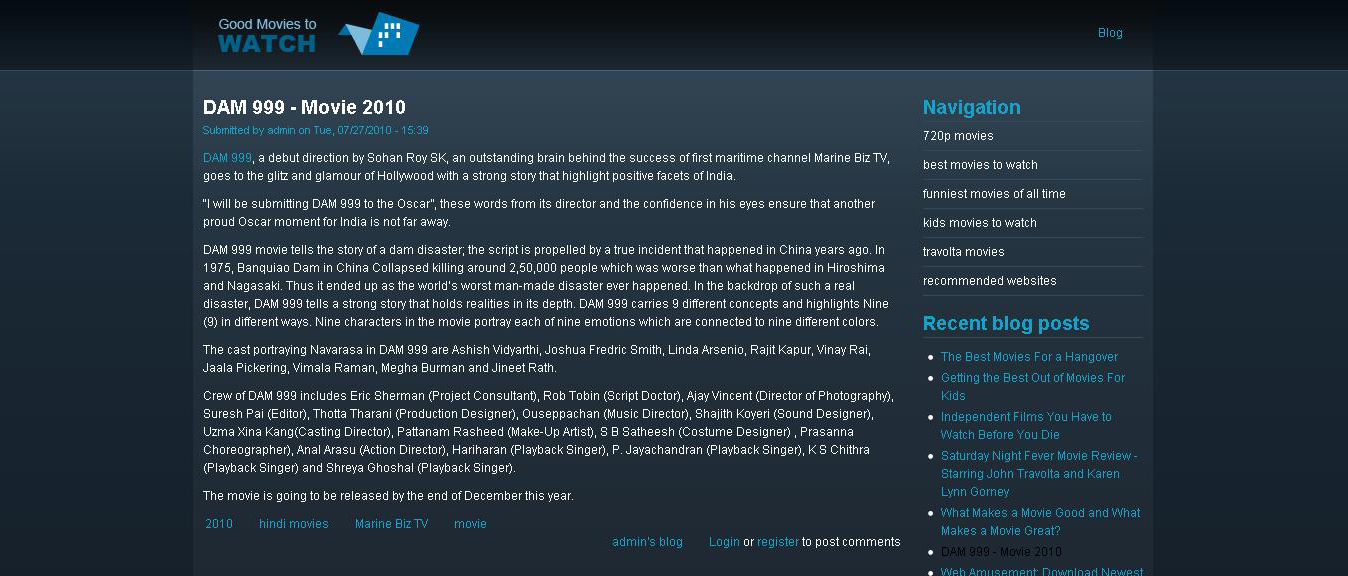Open Saturday Night Fever Movie Review post
This screenshot has width=1348, height=576.
click(x=1038, y=456)
